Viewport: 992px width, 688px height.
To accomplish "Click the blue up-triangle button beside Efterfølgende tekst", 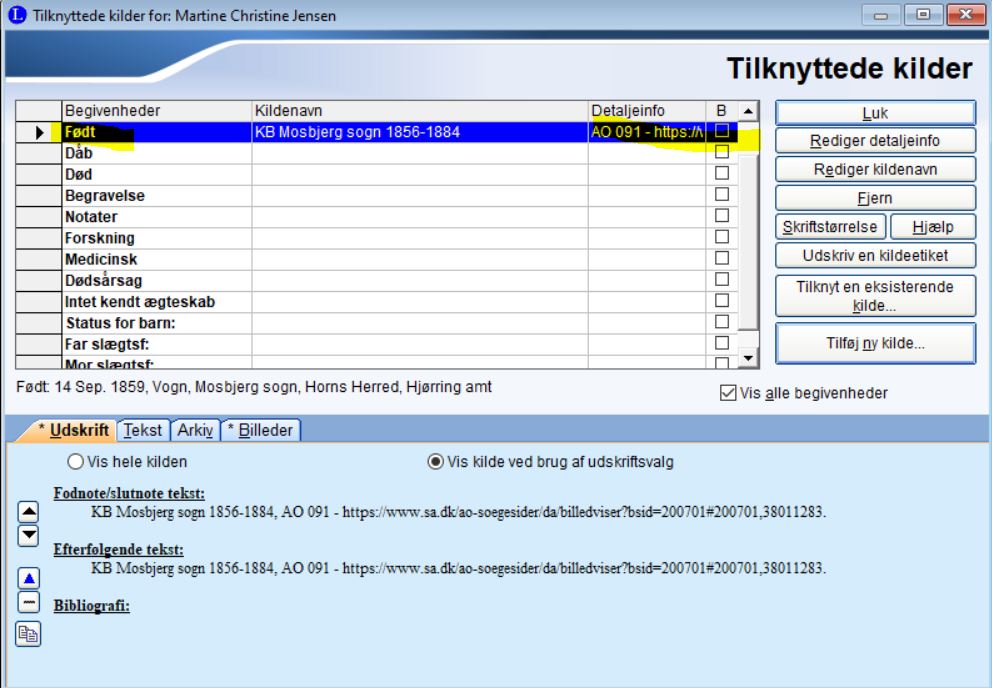I will (28, 578).
